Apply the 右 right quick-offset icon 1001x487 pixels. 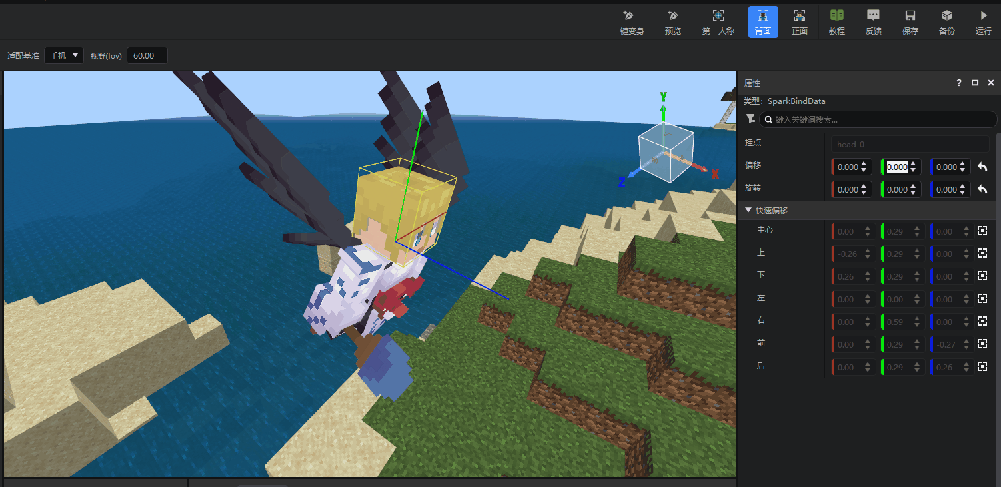[x=982, y=322]
